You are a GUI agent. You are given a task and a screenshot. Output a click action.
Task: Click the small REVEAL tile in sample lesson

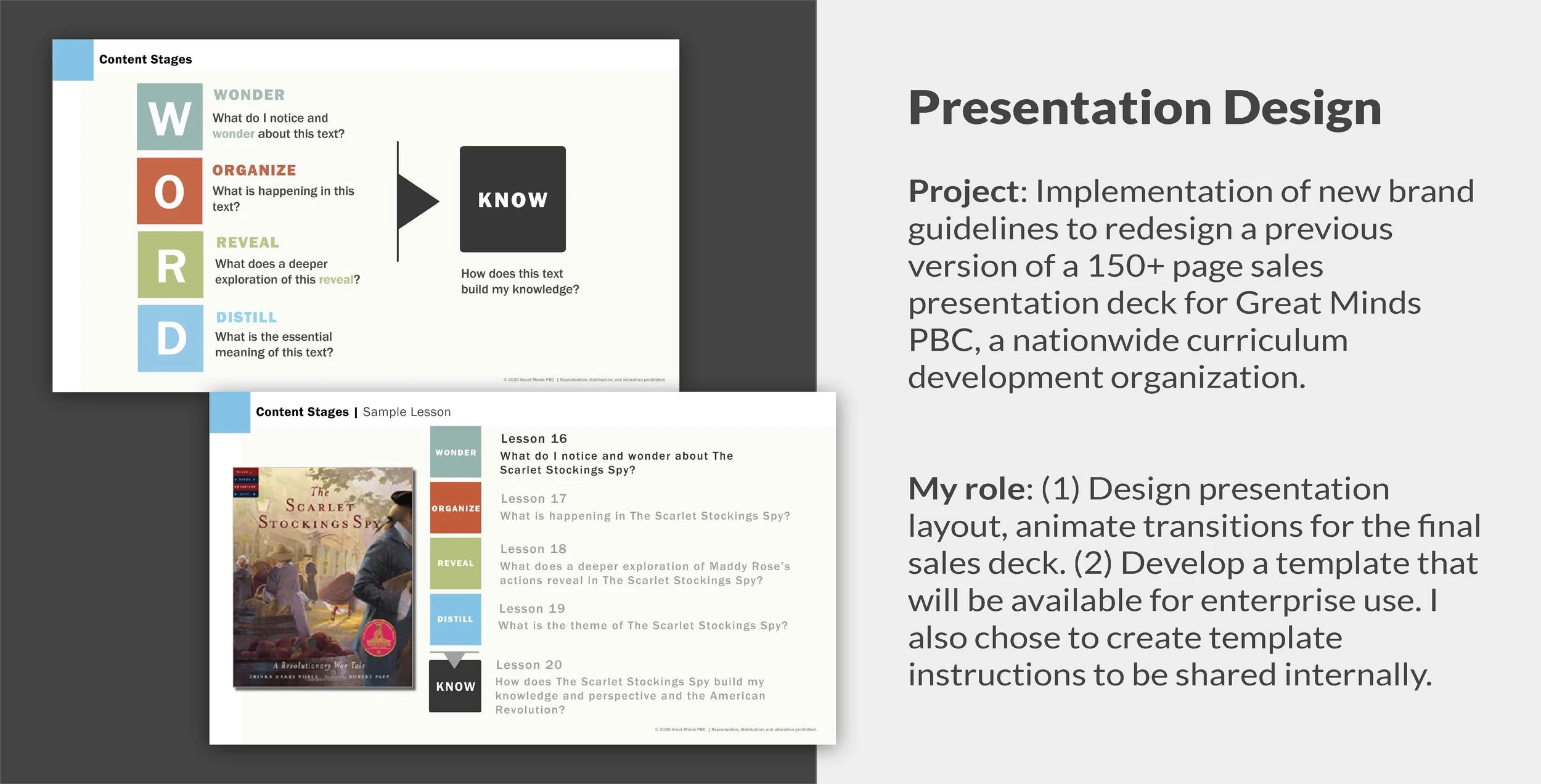(456, 563)
